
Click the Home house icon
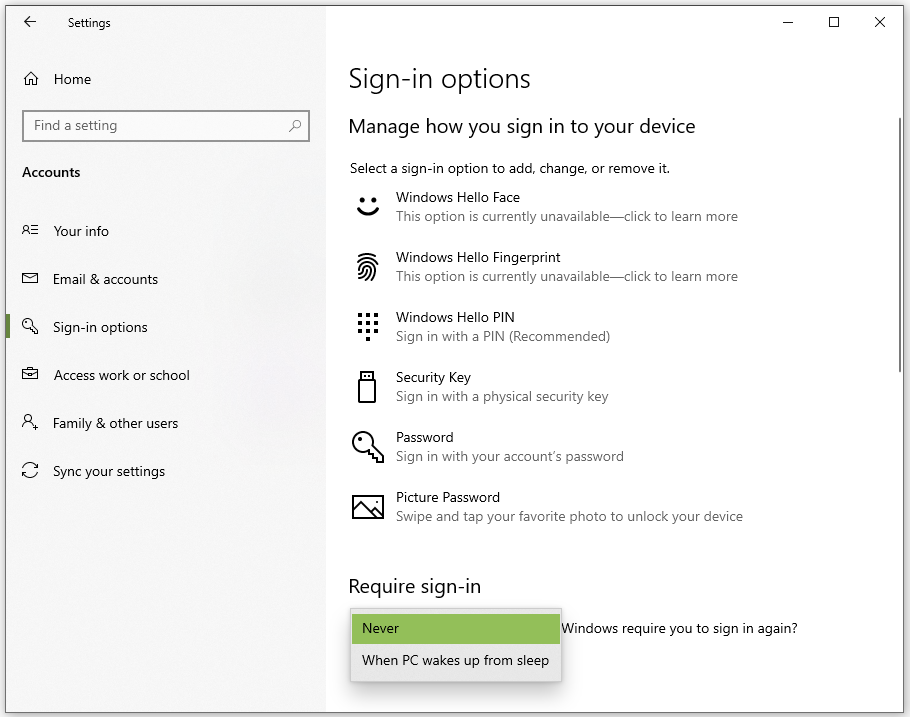click(x=31, y=79)
